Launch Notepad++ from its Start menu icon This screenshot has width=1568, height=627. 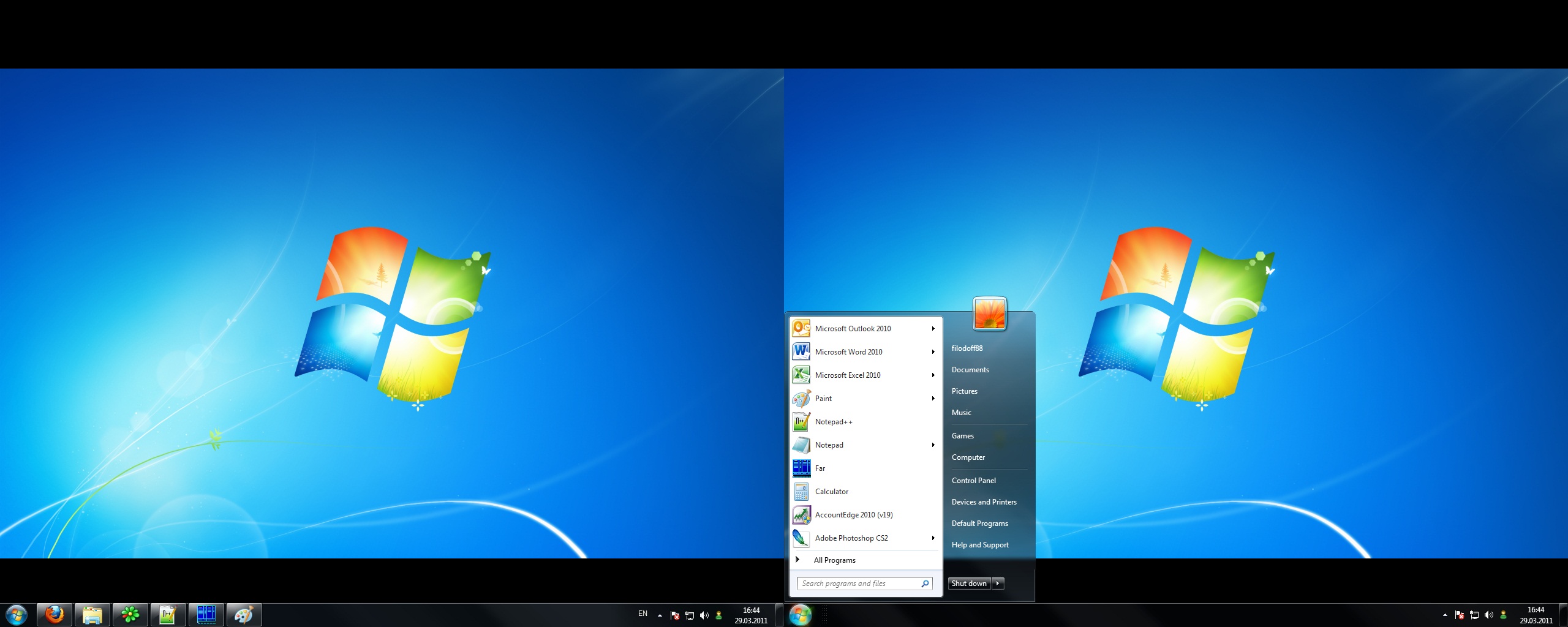pyautogui.click(x=801, y=422)
